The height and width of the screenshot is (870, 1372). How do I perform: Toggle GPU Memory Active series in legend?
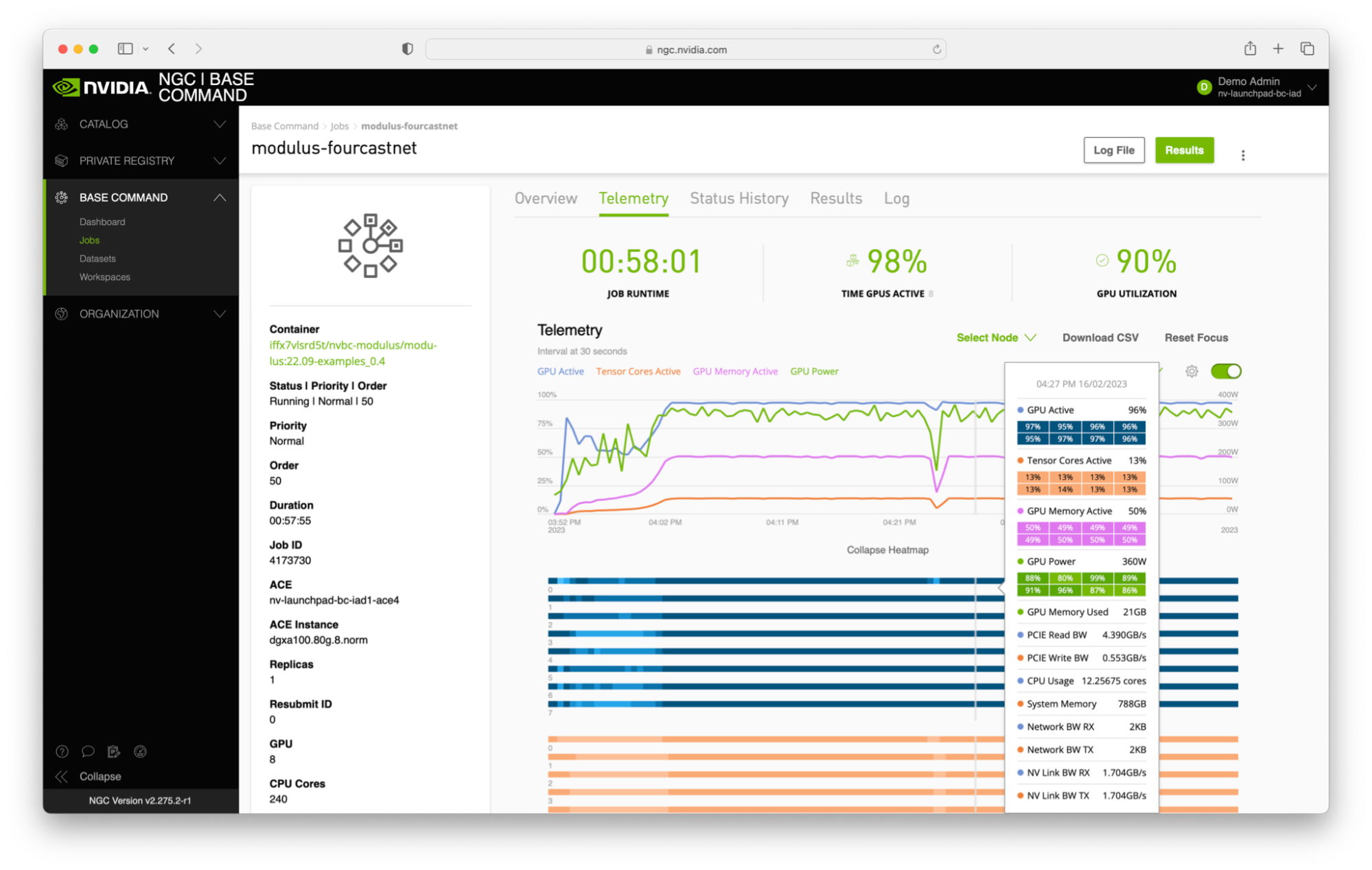[x=735, y=371]
